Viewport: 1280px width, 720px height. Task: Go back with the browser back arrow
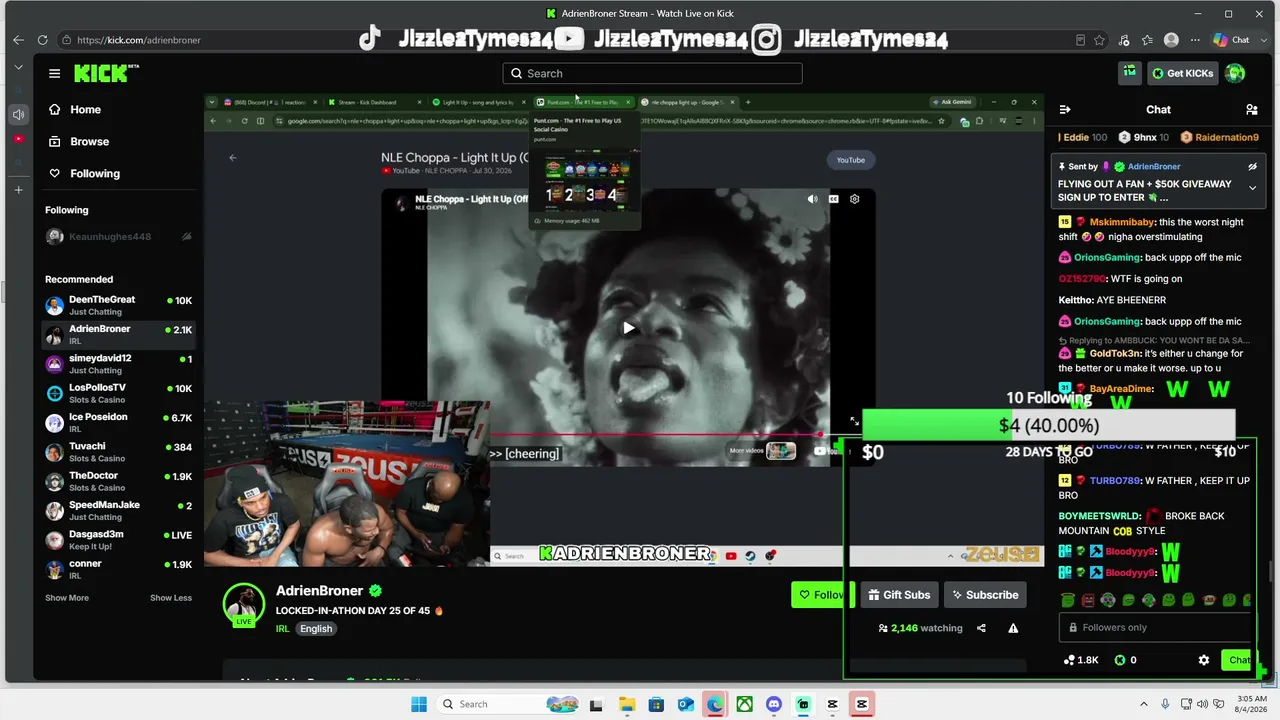click(18, 40)
